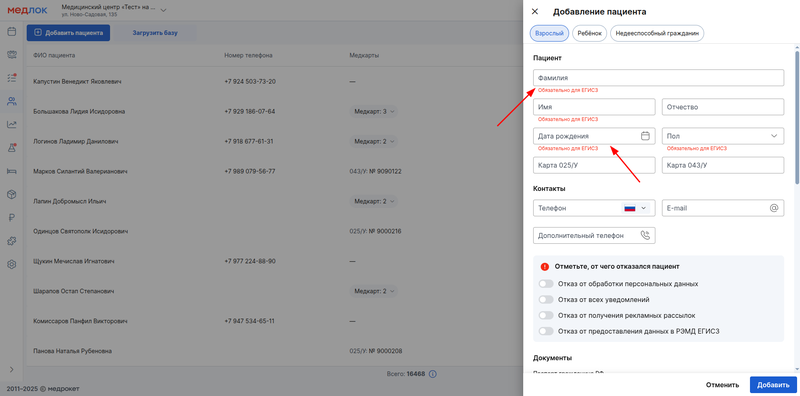Open the ruble finance sidebar icon
The image size is (800, 396).
[x=12, y=218]
